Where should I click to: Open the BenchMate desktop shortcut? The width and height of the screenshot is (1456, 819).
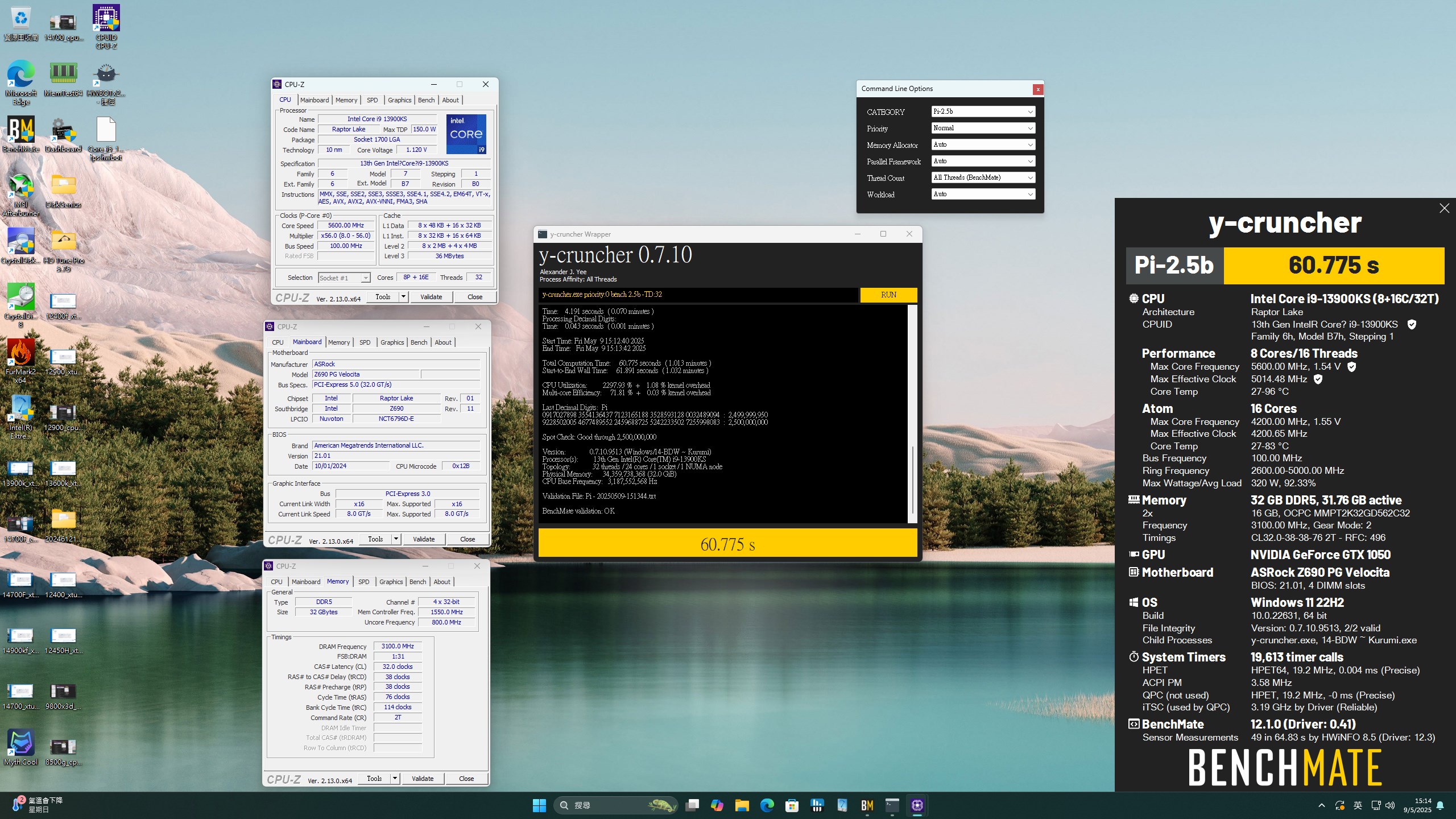pyautogui.click(x=21, y=134)
